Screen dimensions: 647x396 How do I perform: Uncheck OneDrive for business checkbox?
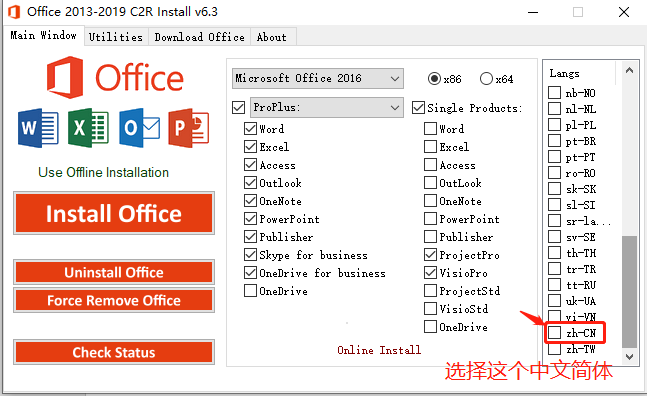click(x=250, y=273)
